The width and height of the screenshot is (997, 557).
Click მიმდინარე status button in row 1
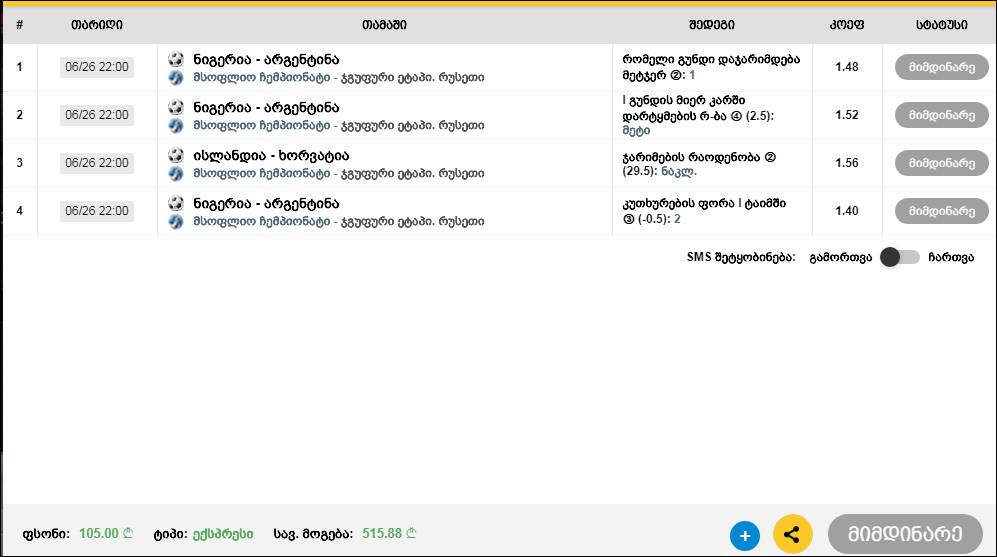point(942,67)
